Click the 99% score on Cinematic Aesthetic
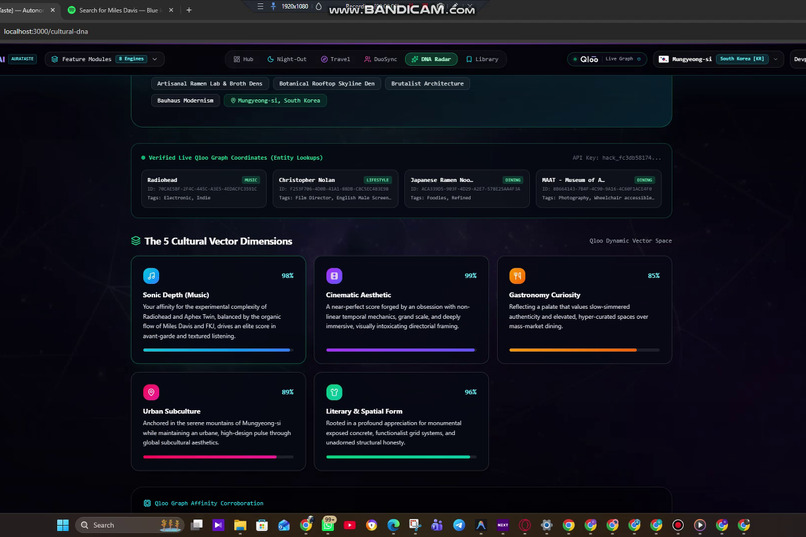The height and width of the screenshot is (537, 806). click(470, 275)
